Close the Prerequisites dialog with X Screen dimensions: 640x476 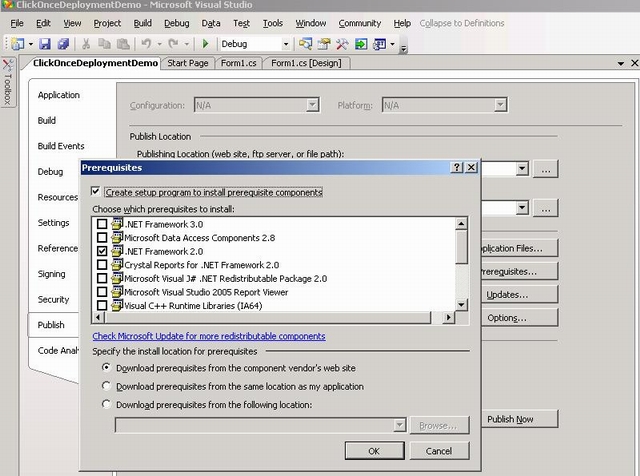(x=471, y=167)
